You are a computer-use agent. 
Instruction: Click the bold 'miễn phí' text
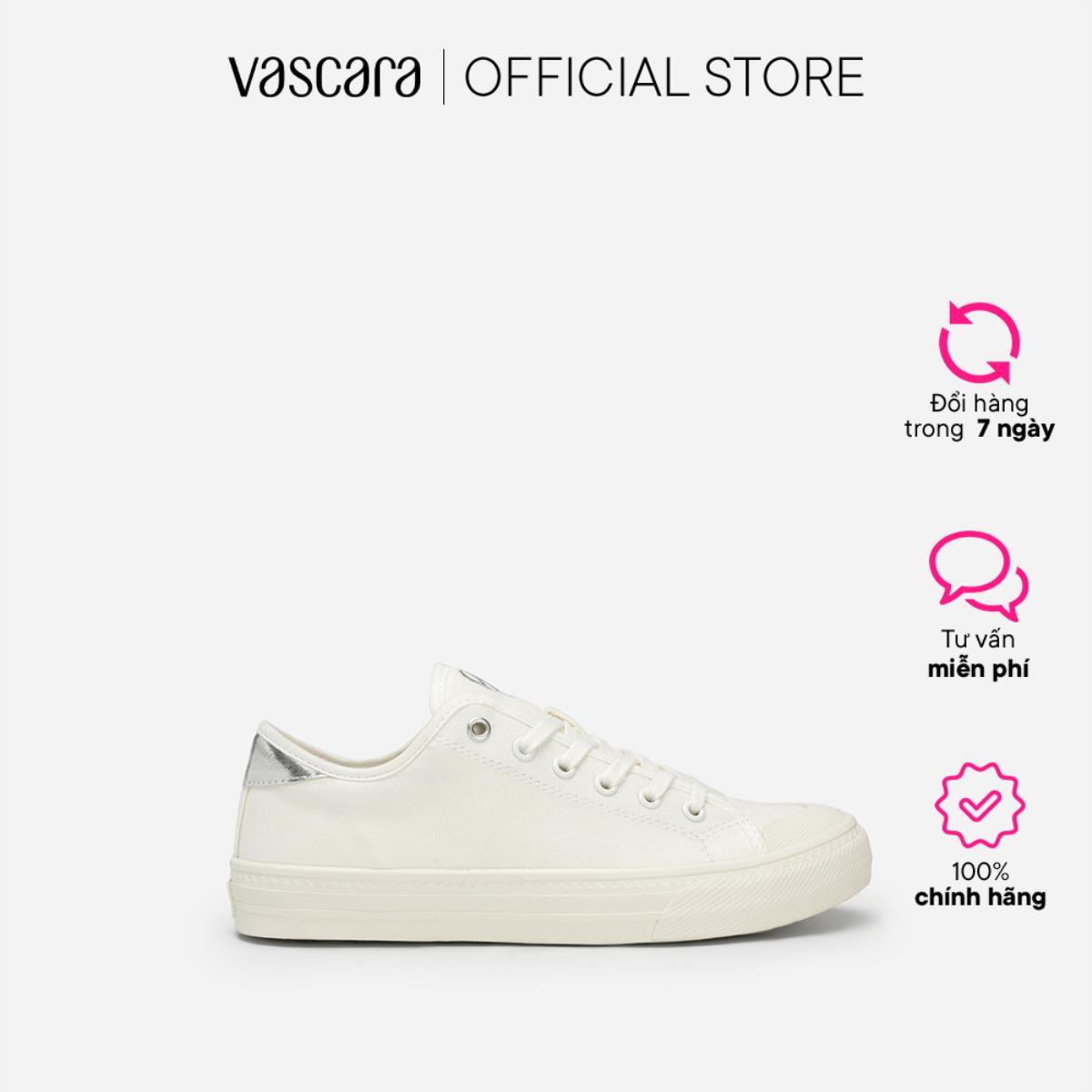(978, 669)
